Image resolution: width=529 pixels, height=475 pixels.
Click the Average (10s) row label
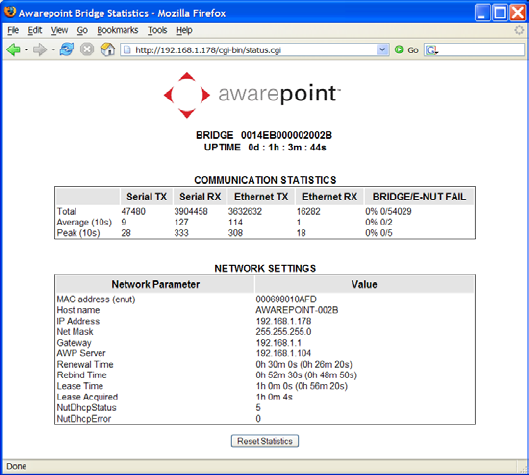84,222
